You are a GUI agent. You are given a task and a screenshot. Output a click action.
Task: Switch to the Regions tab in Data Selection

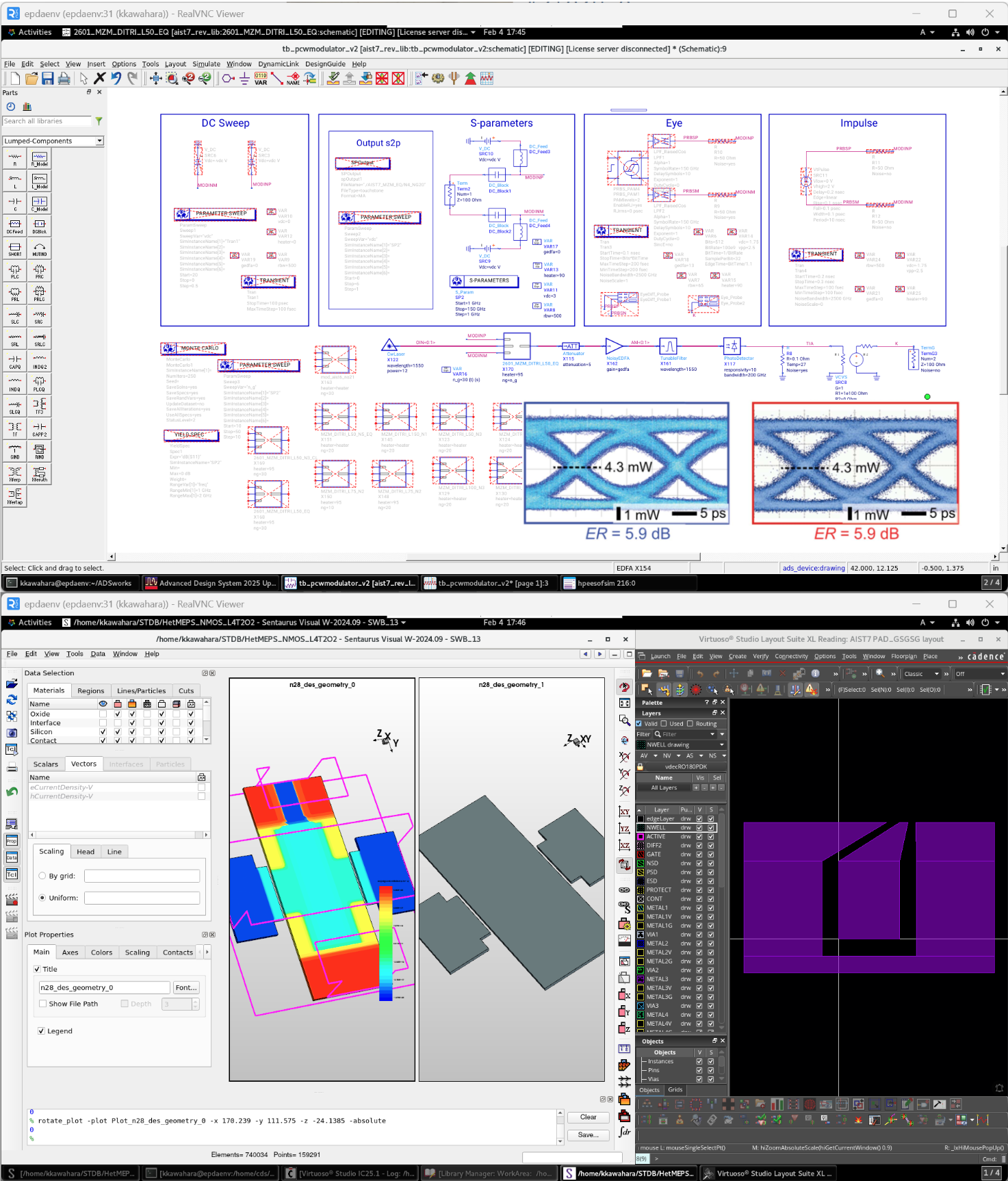pyautogui.click(x=90, y=691)
